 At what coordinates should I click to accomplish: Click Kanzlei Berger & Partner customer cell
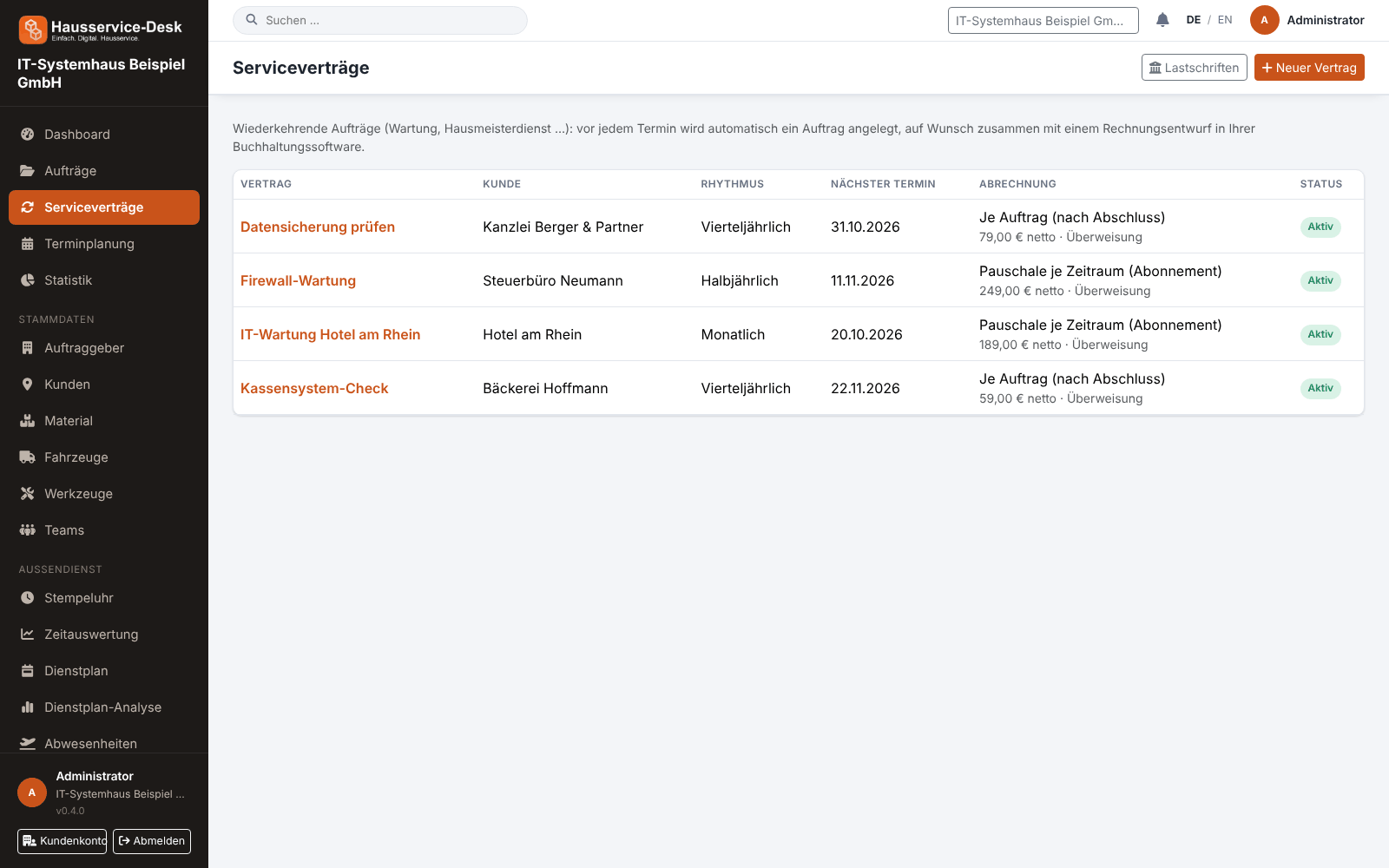click(563, 227)
